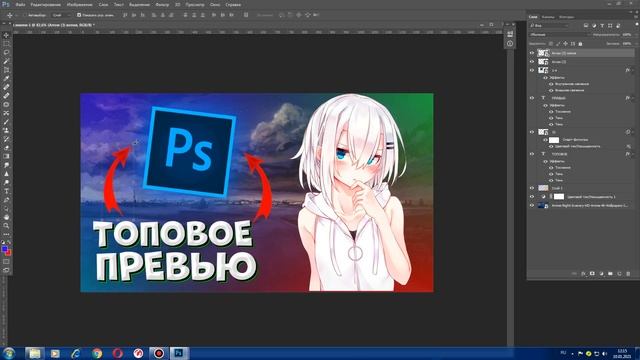Open the 'Редактирование' menu

pyautogui.click(x=46, y=4)
